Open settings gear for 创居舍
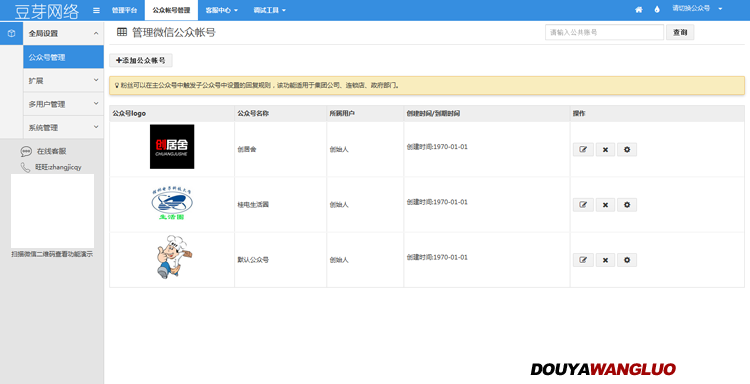Viewport: 750px width, 384px height. [627, 150]
